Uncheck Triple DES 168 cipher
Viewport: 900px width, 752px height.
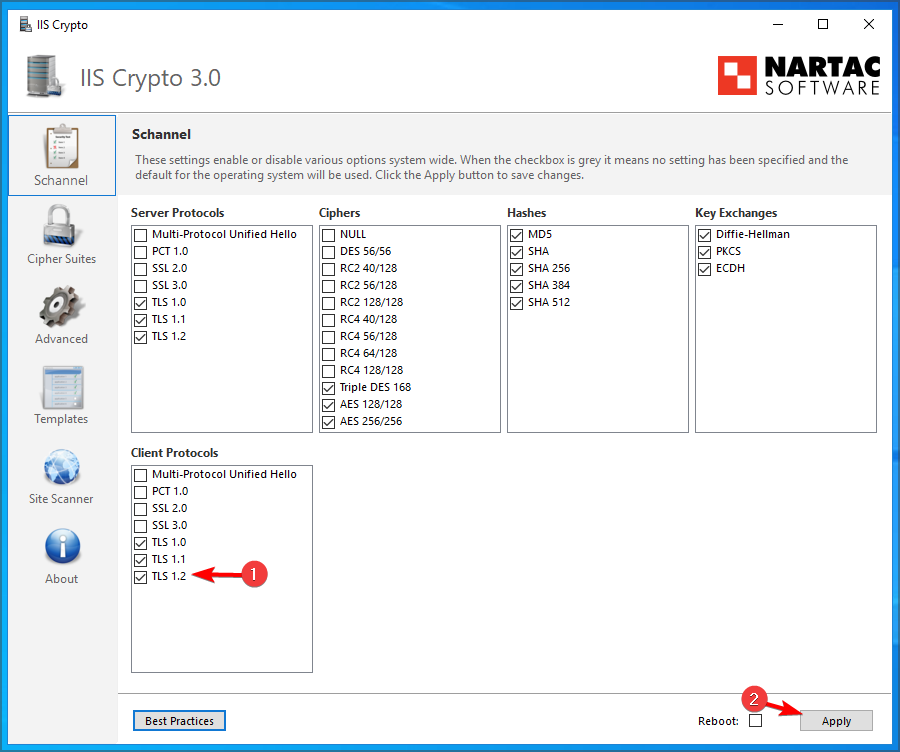click(328, 387)
